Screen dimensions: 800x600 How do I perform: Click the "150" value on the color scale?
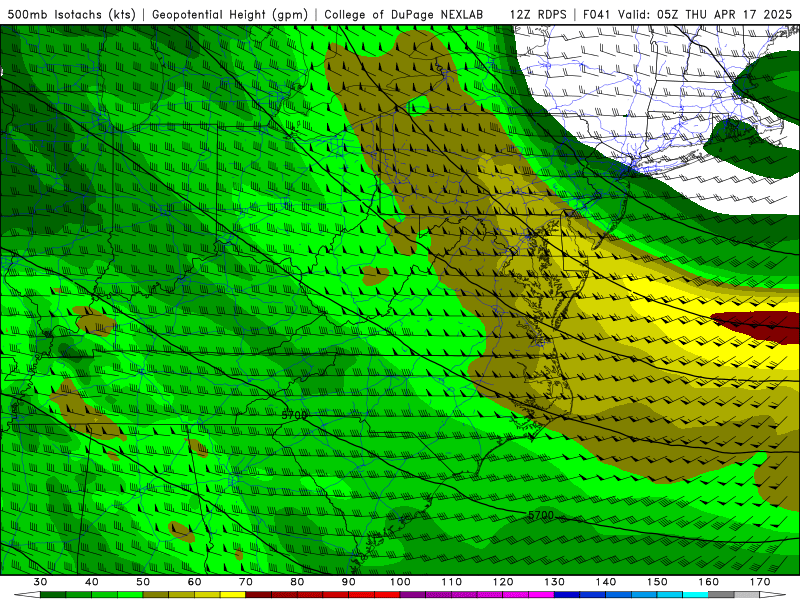coord(657,582)
